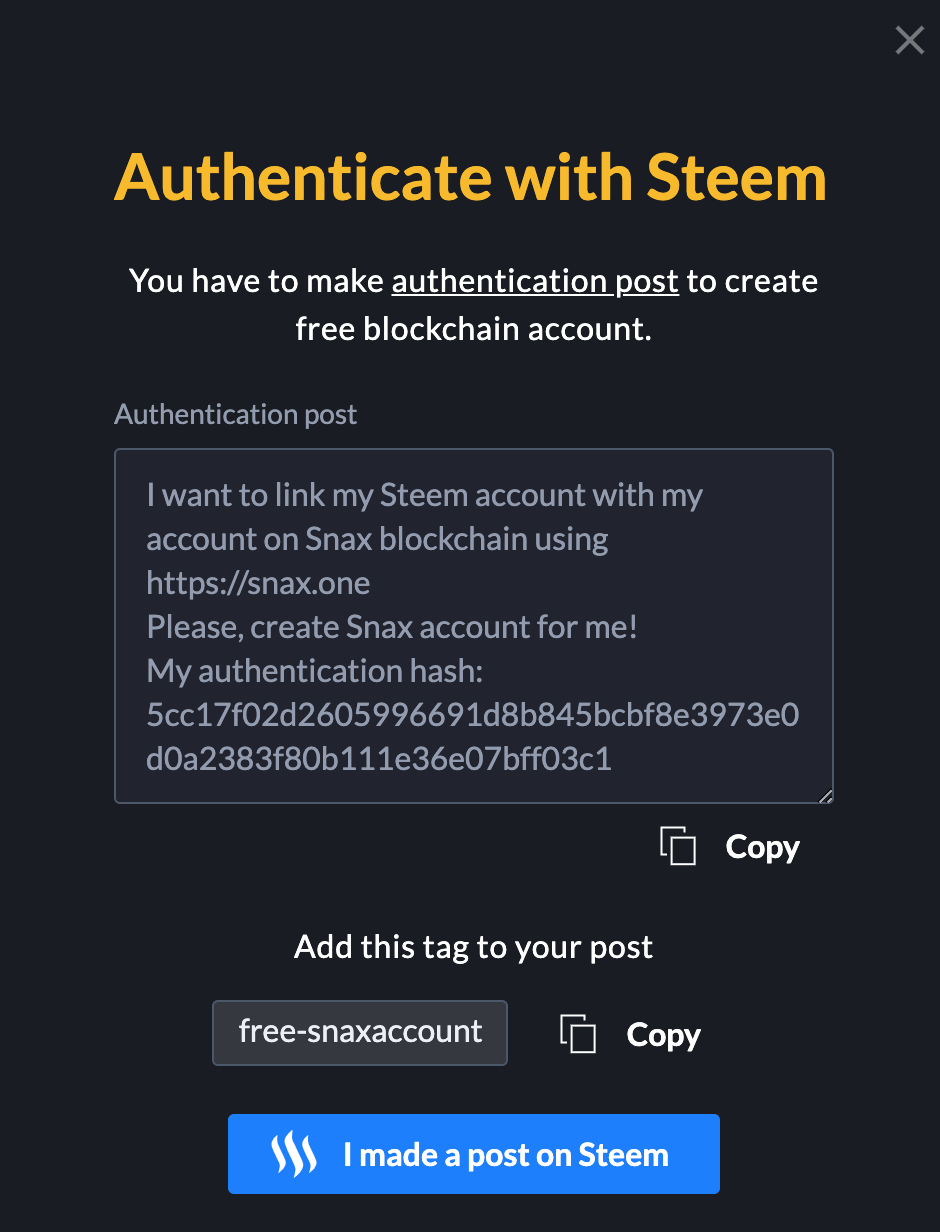
Task: Click the "Authenticate with Steem" heading
Action: pos(470,177)
